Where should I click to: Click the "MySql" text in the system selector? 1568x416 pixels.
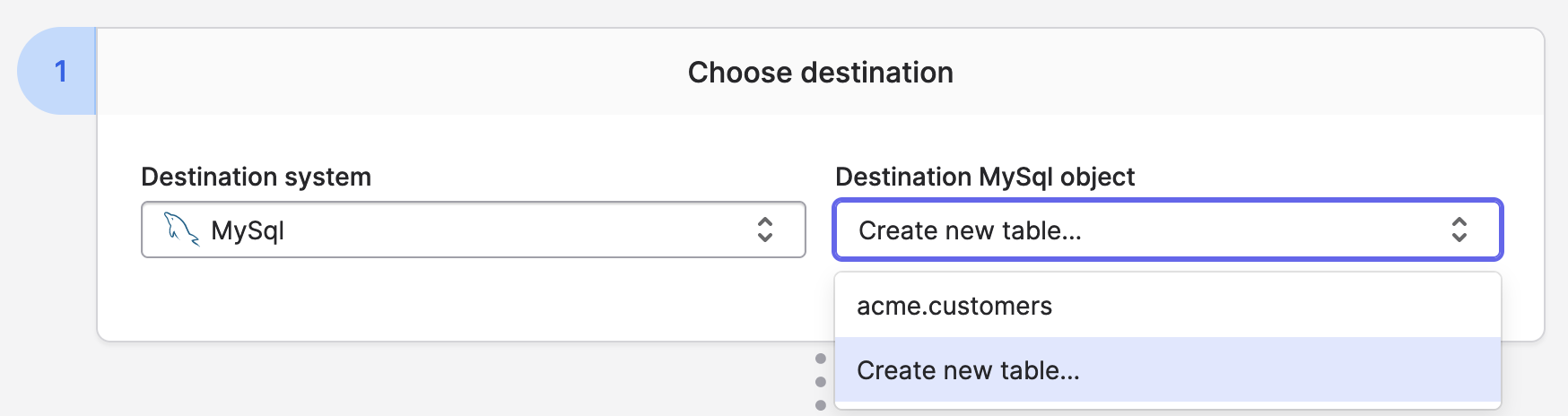pyautogui.click(x=248, y=230)
